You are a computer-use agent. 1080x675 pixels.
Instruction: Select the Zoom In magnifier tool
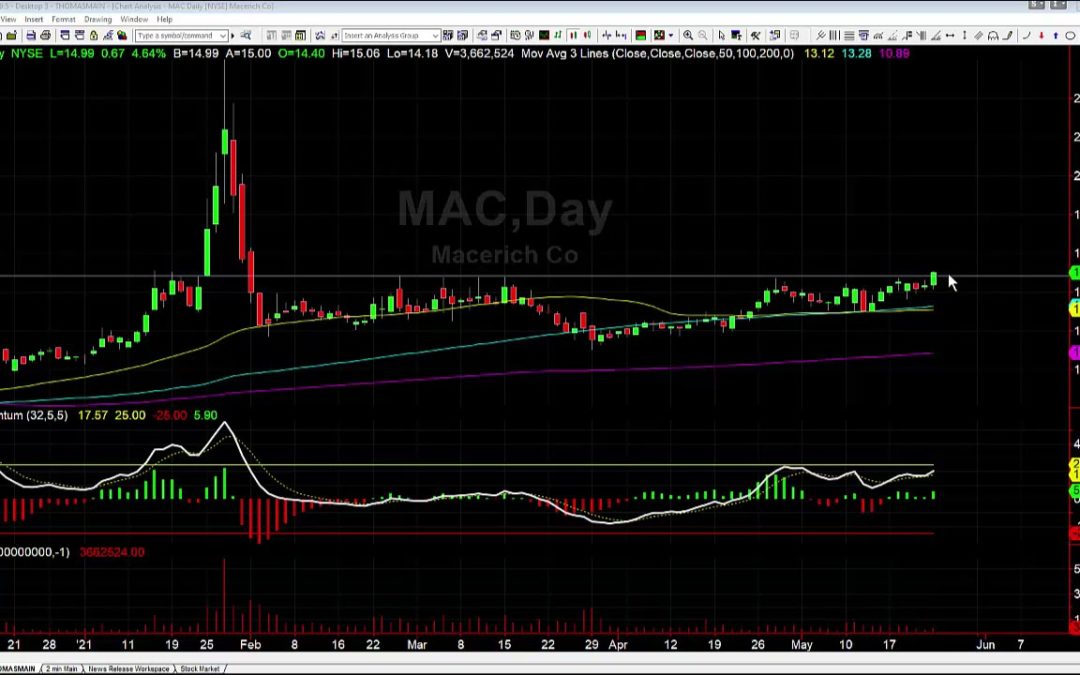[689, 34]
